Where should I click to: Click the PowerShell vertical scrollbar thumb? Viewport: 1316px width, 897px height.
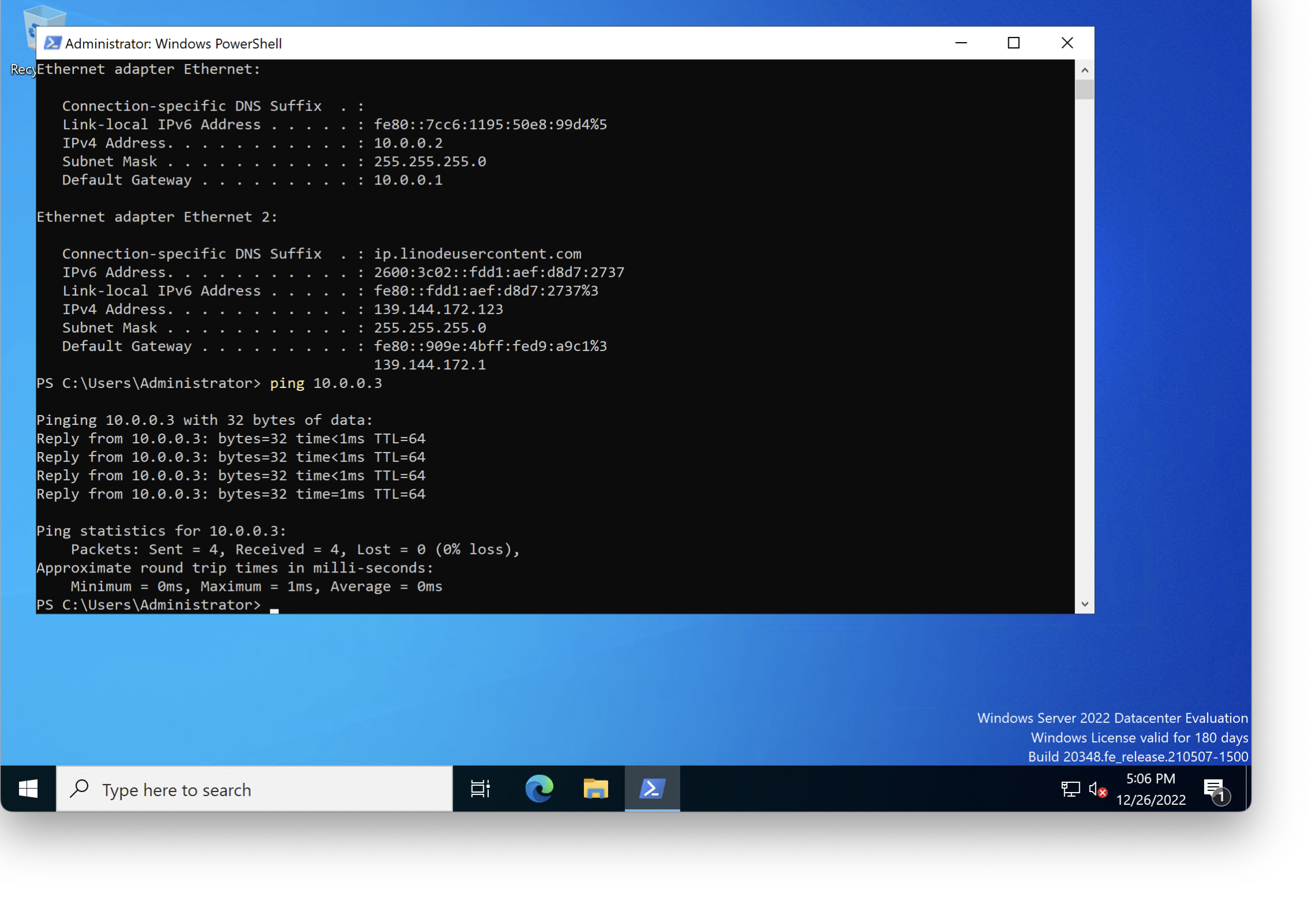[x=1084, y=91]
